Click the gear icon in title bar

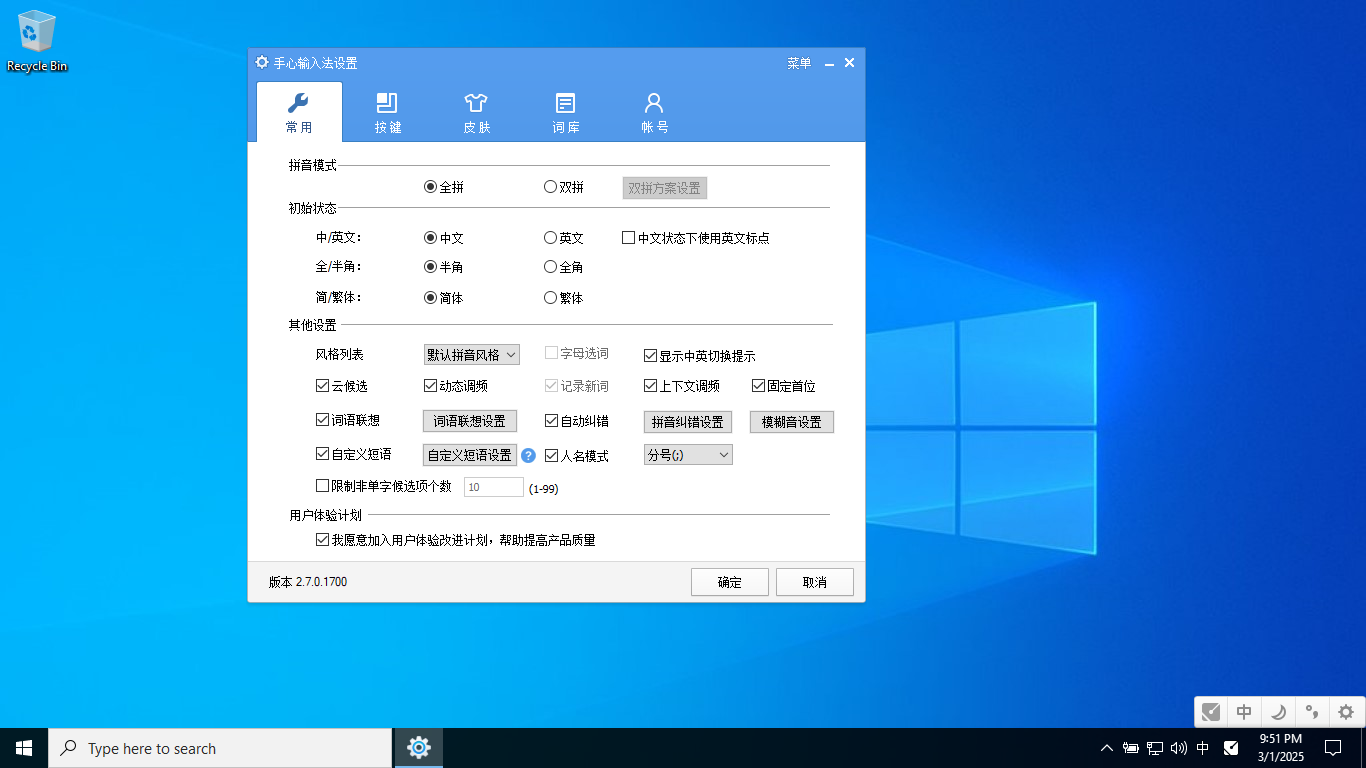(x=262, y=62)
